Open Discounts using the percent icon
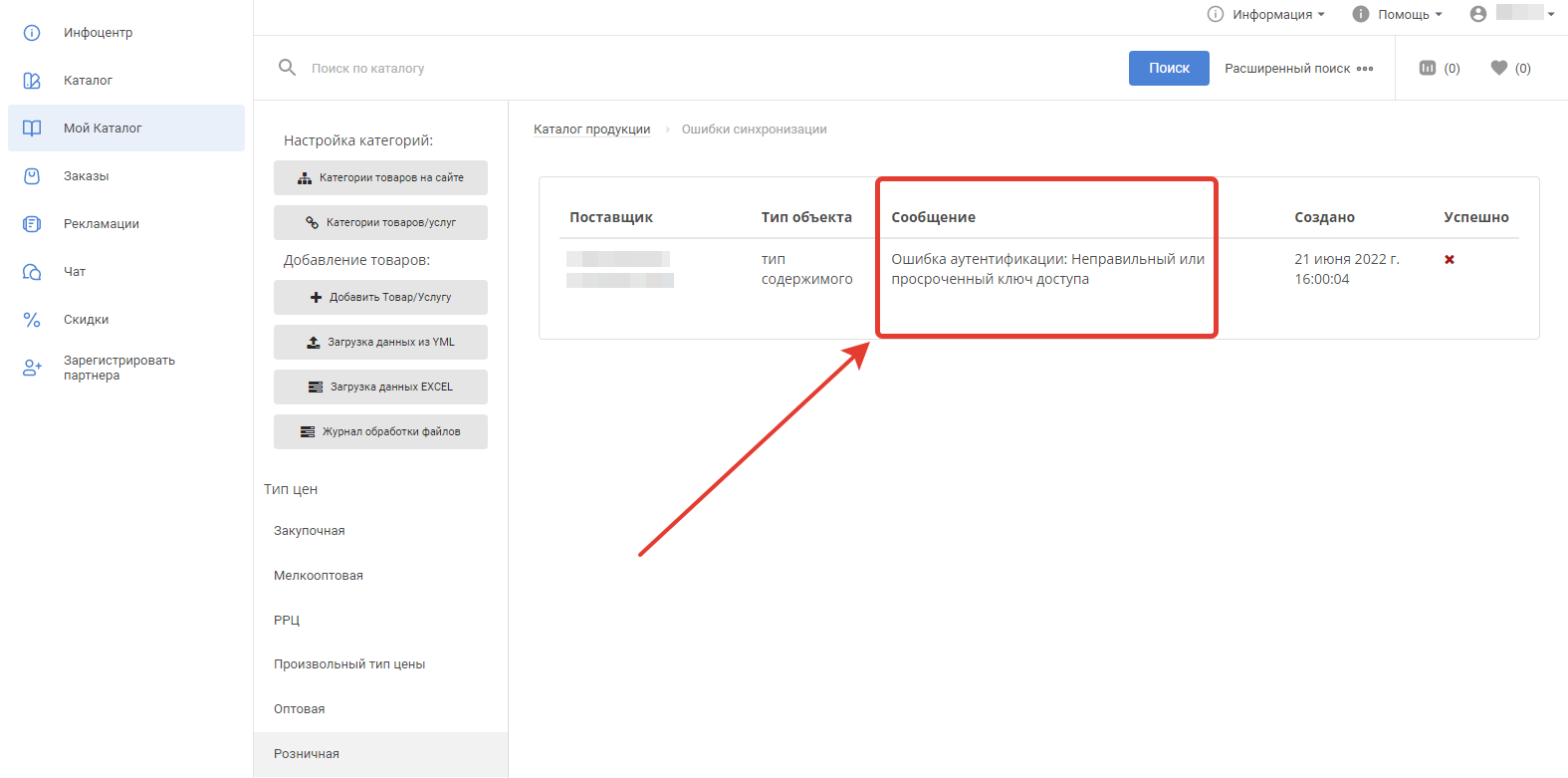 pos(32,320)
